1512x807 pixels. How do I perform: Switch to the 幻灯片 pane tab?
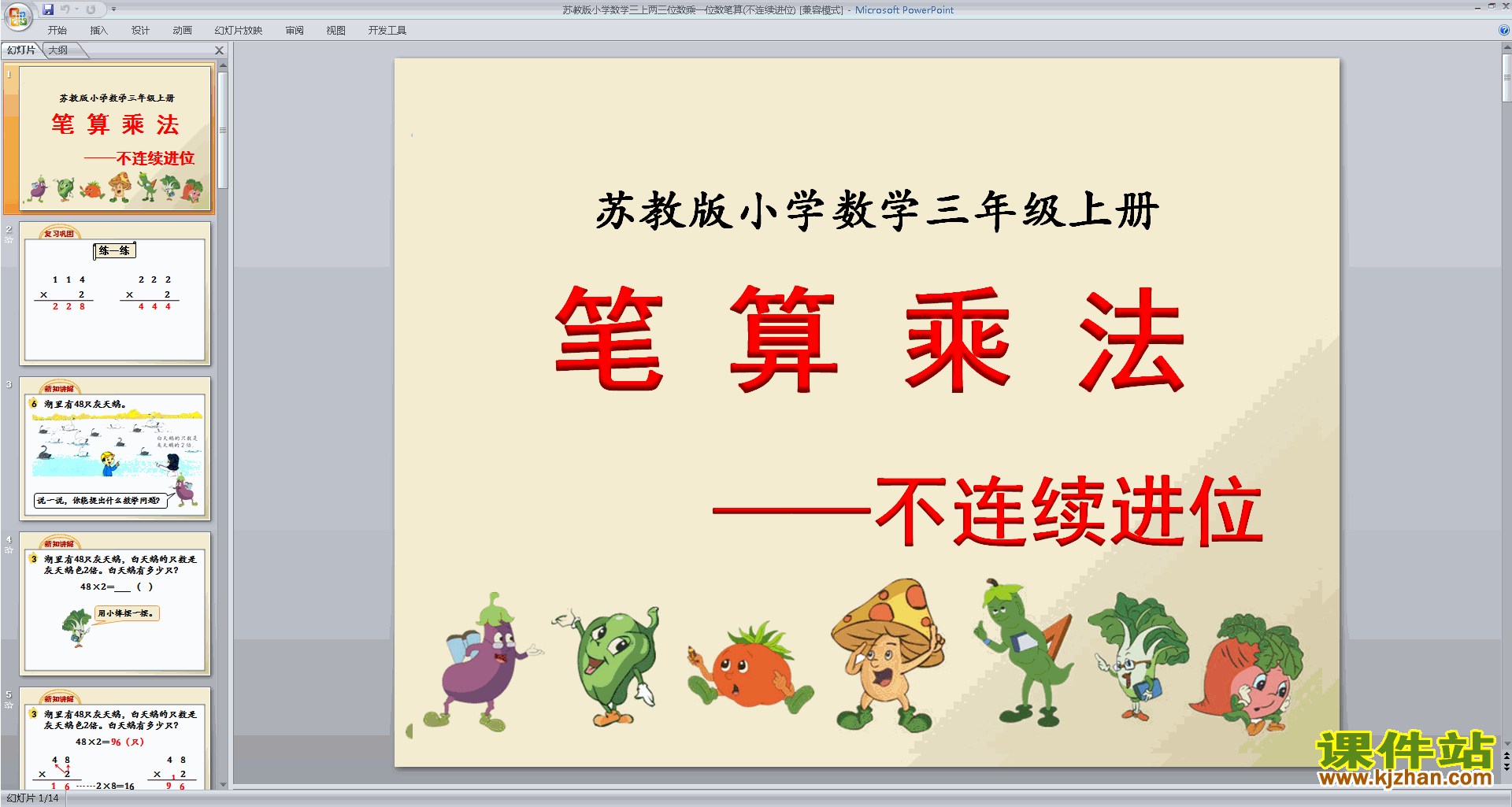point(21,50)
